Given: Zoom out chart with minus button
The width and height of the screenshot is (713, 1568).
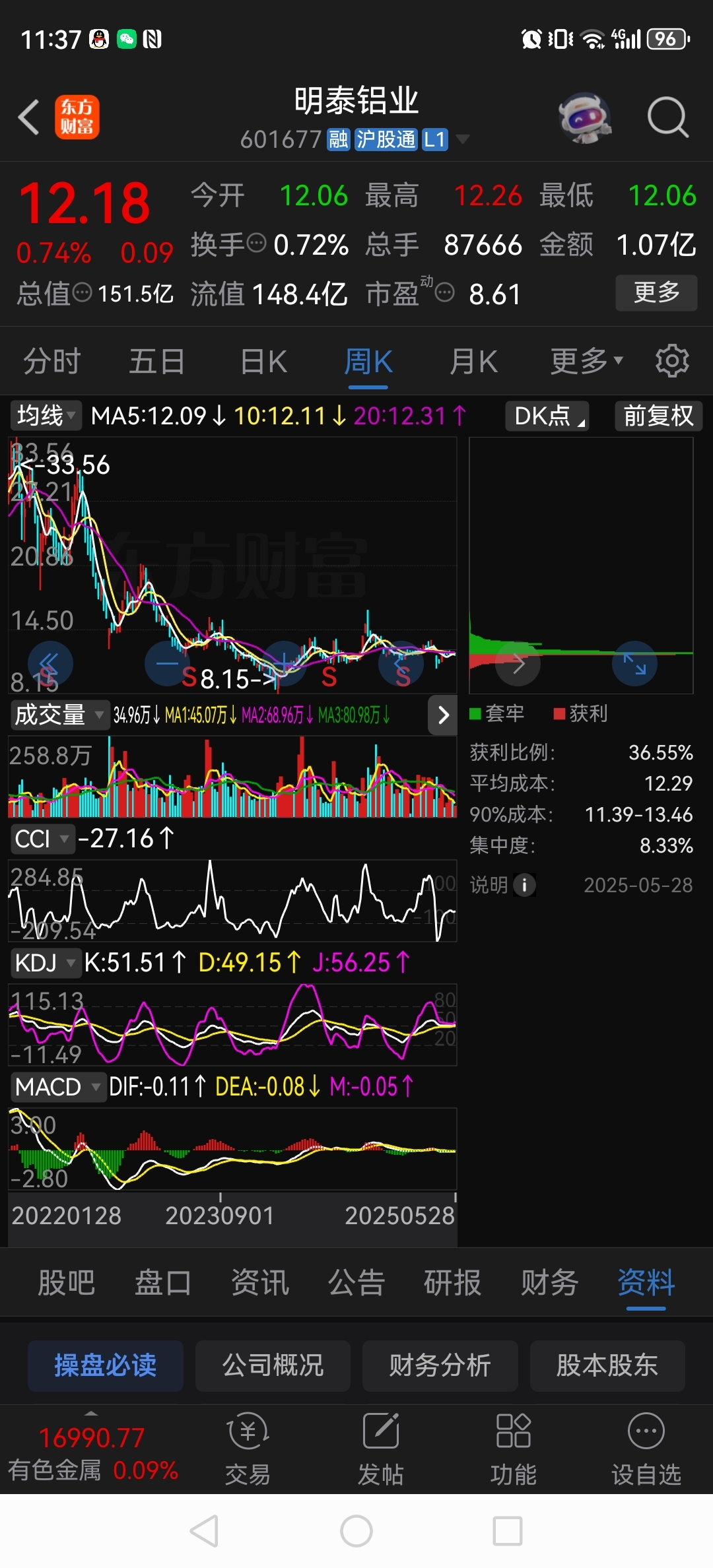Looking at the screenshot, I should (x=167, y=663).
